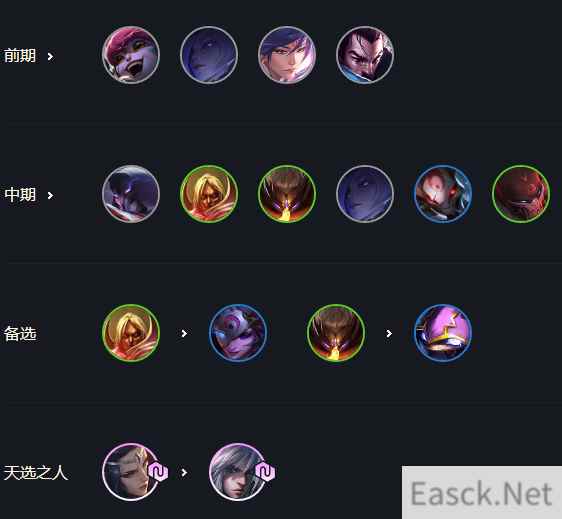
Task: Select the dark-haired bearded champion in 前期 row
Action: coord(365,55)
